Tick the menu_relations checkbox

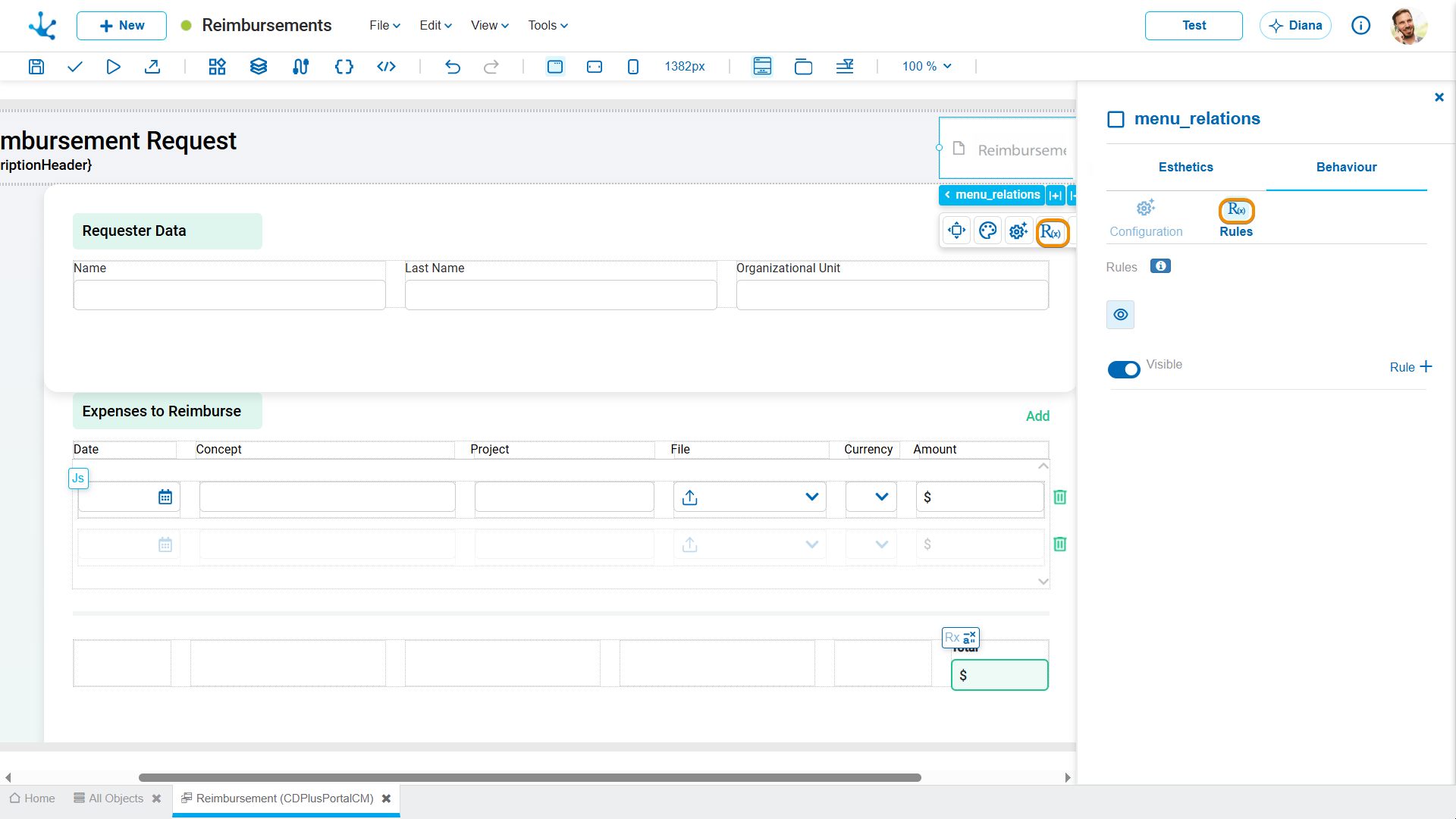point(1116,120)
